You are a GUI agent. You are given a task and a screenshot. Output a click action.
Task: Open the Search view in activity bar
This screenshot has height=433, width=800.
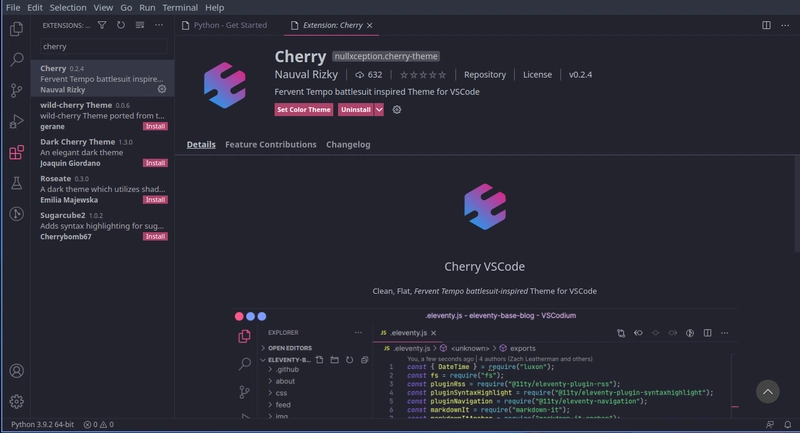(x=16, y=59)
